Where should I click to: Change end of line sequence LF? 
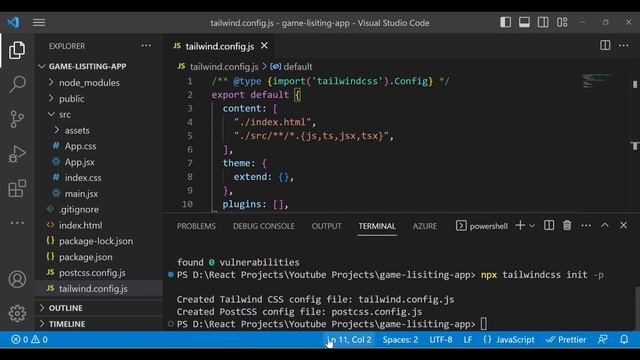468,340
